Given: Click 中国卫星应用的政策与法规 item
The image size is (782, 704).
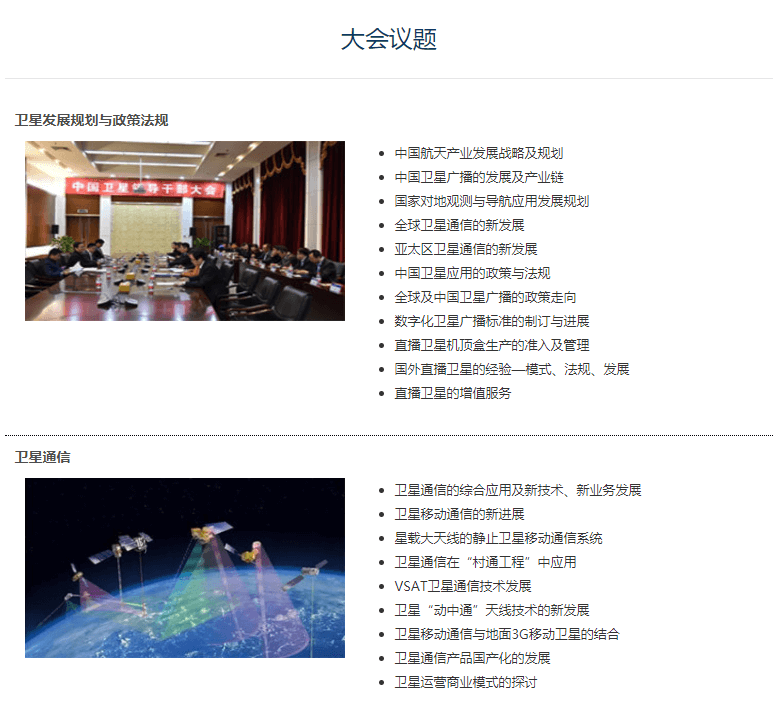Looking at the screenshot, I should [472, 273].
